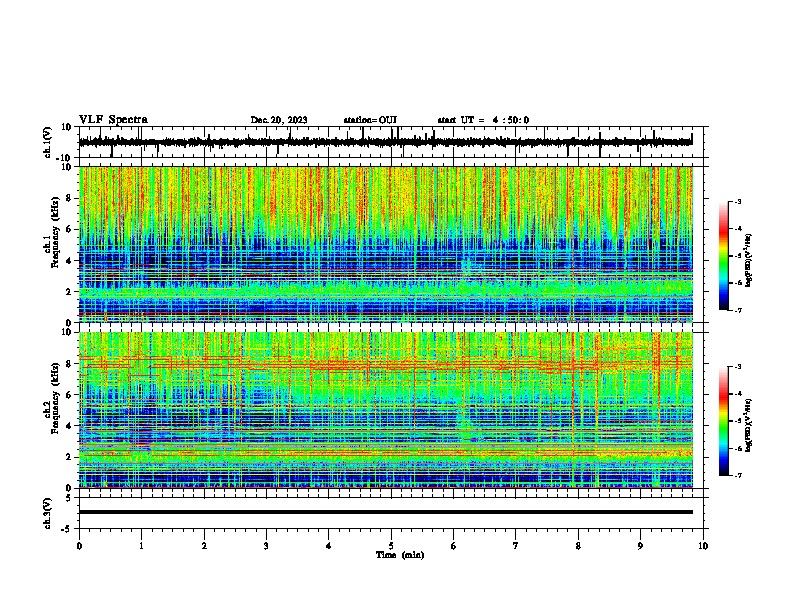The image size is (792, 612).
Task: Click the 'ch.1(V)' axis label
Action: click(47, 142)
